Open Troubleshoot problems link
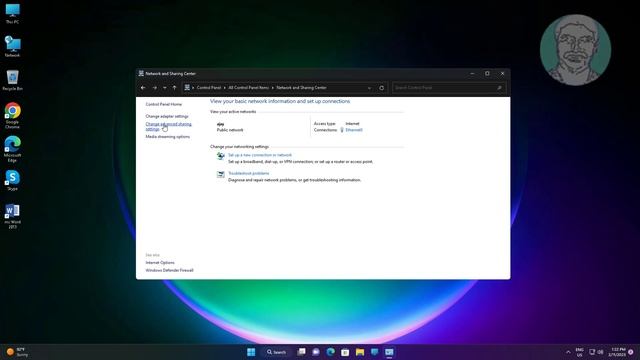This screenshot has width=640, height=360. pos(248,173)
